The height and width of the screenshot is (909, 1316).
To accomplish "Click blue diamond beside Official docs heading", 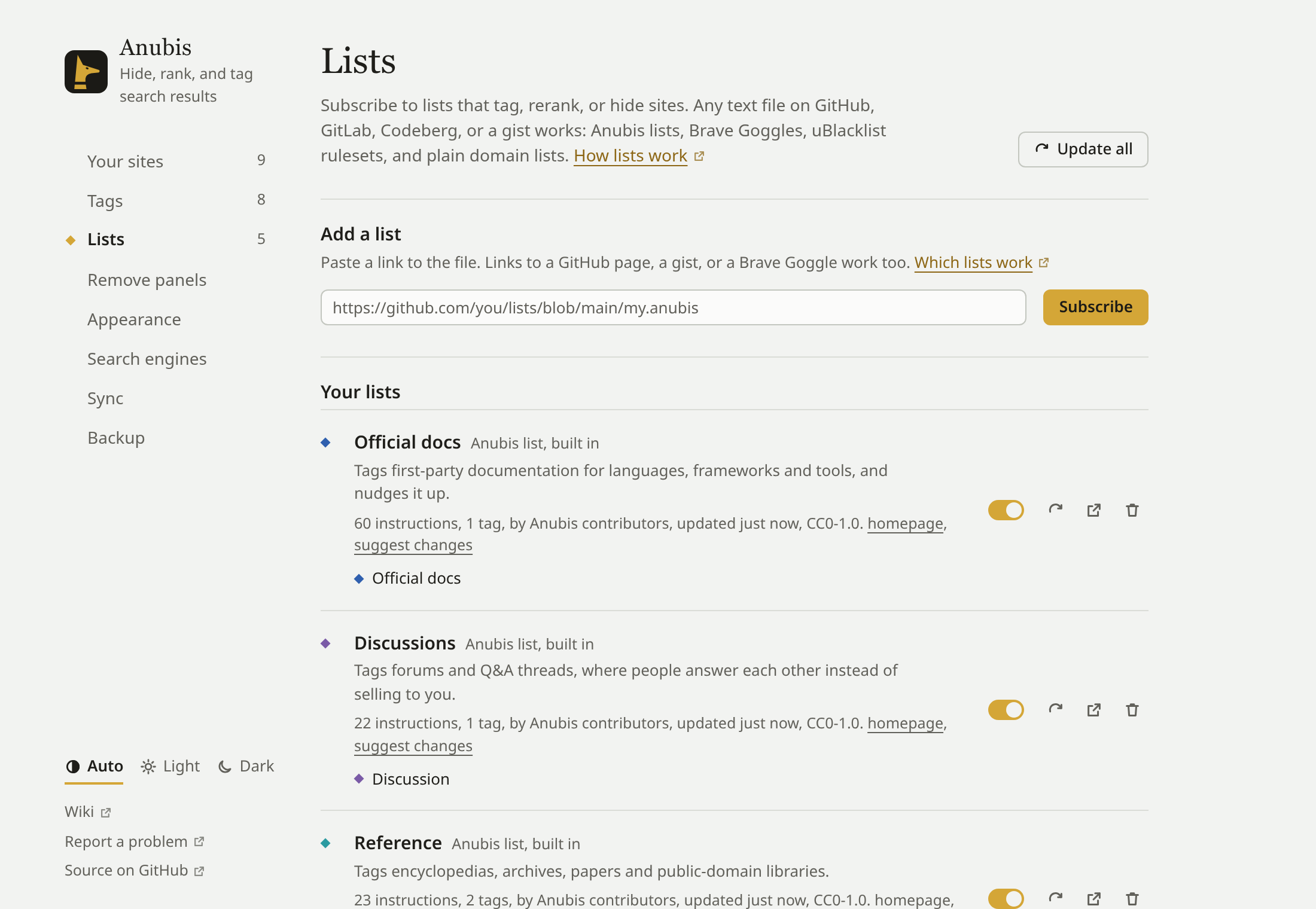I will 325,443.
